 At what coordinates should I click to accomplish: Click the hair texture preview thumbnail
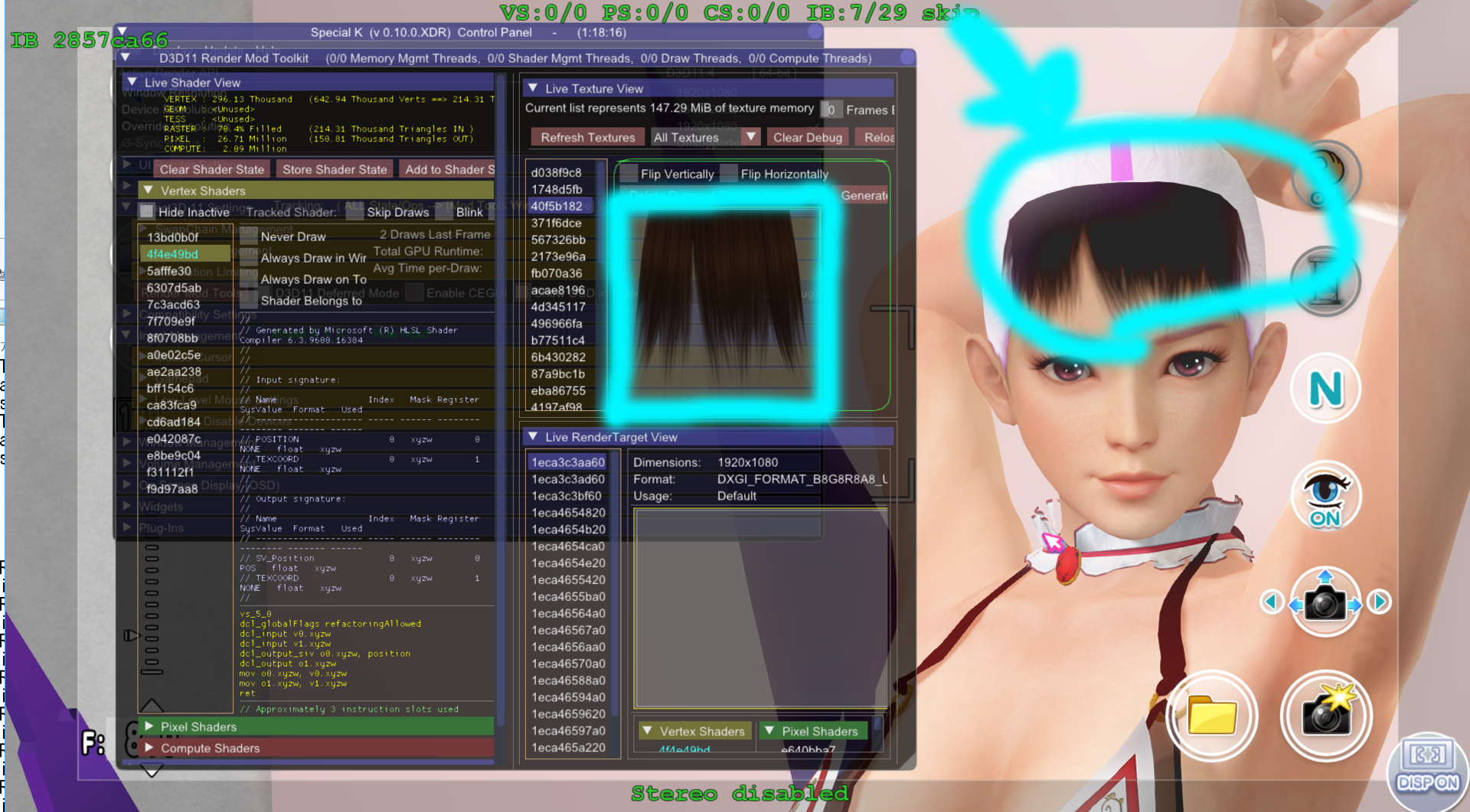pos(721,305)
